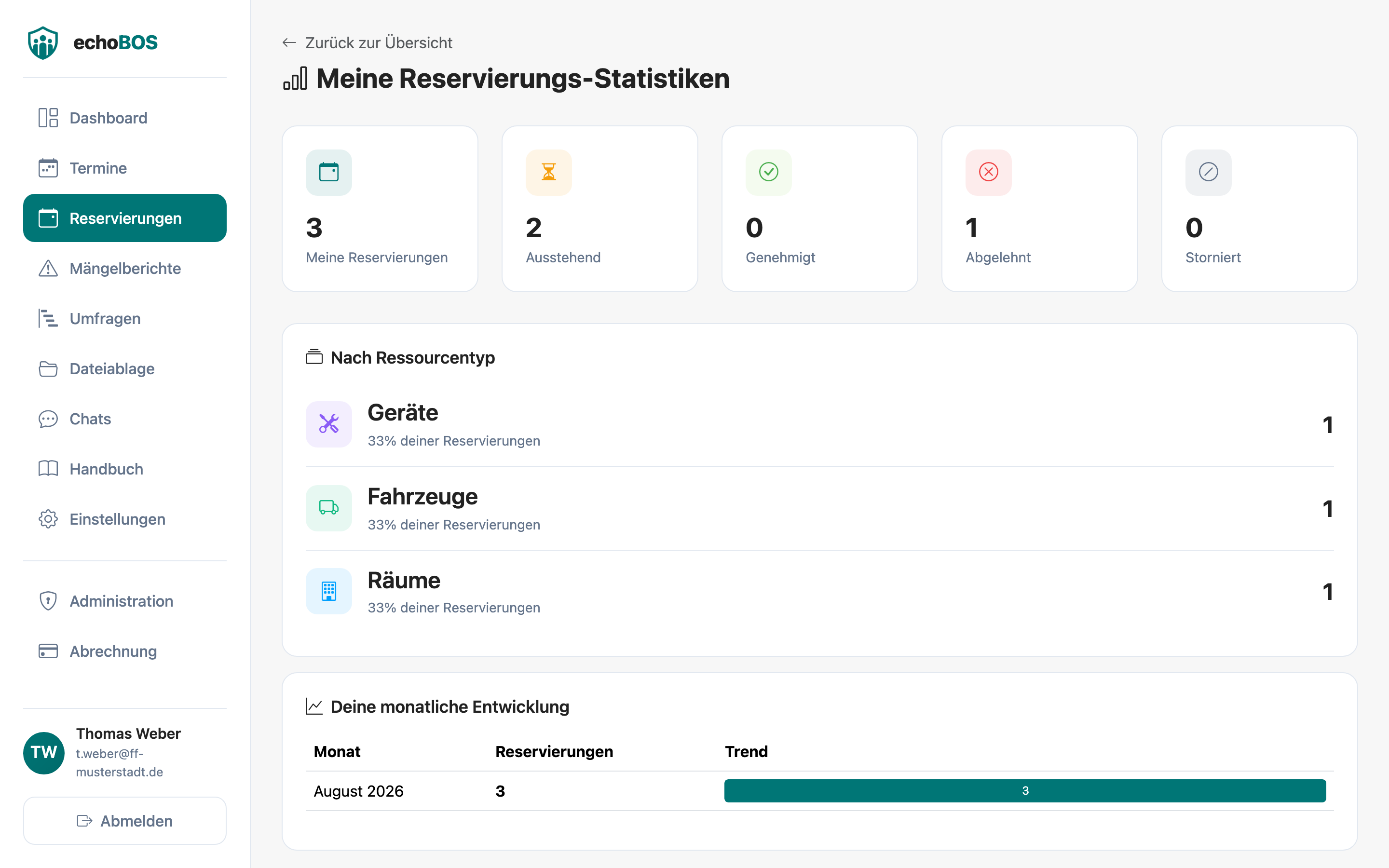Click the Mängelberichte warning triangle icon
The width and height of the screenshot is (1389, 868).
click(x=48, y=268)
